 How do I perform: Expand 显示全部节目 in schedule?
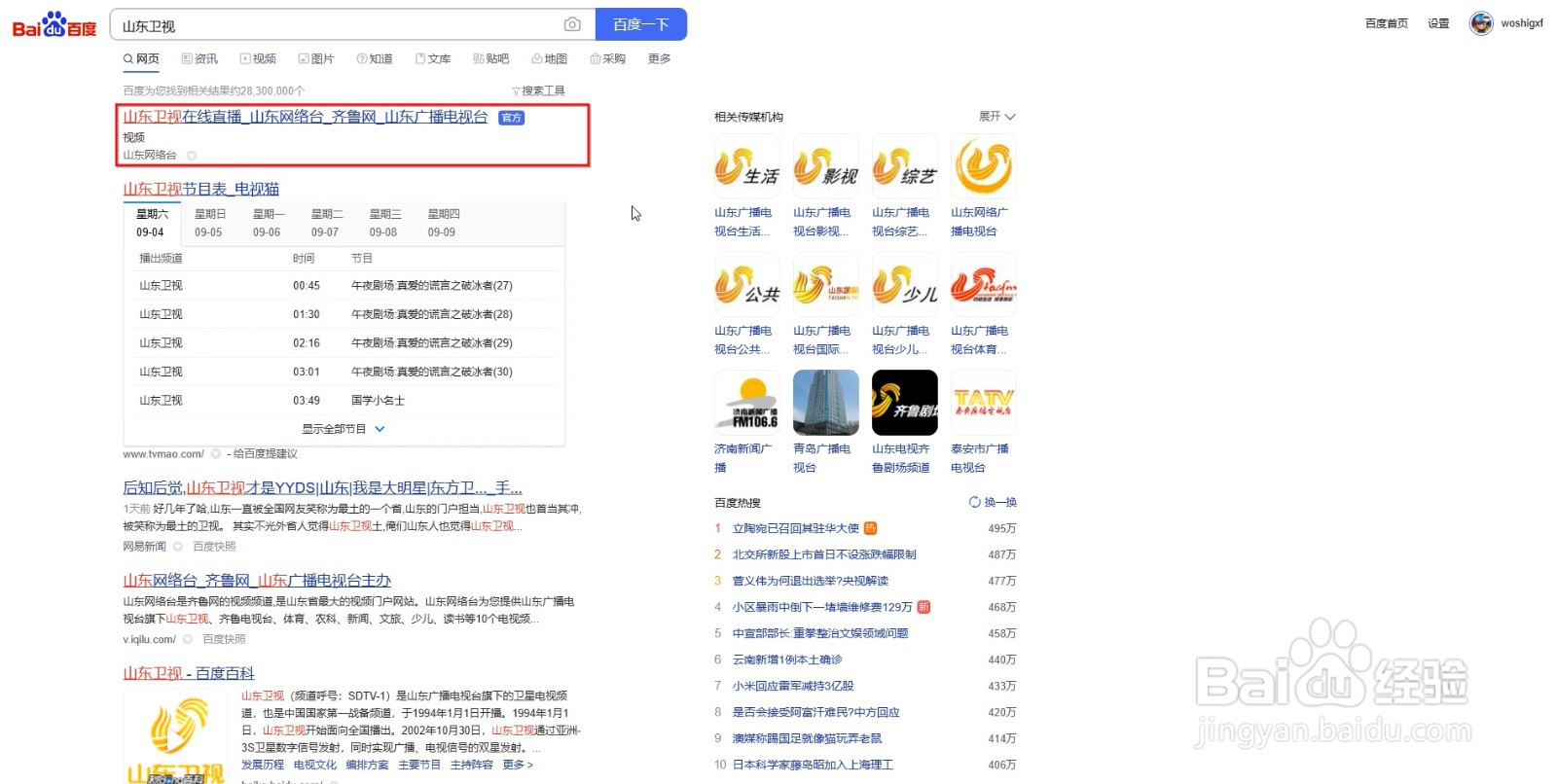tap(344, 429)
